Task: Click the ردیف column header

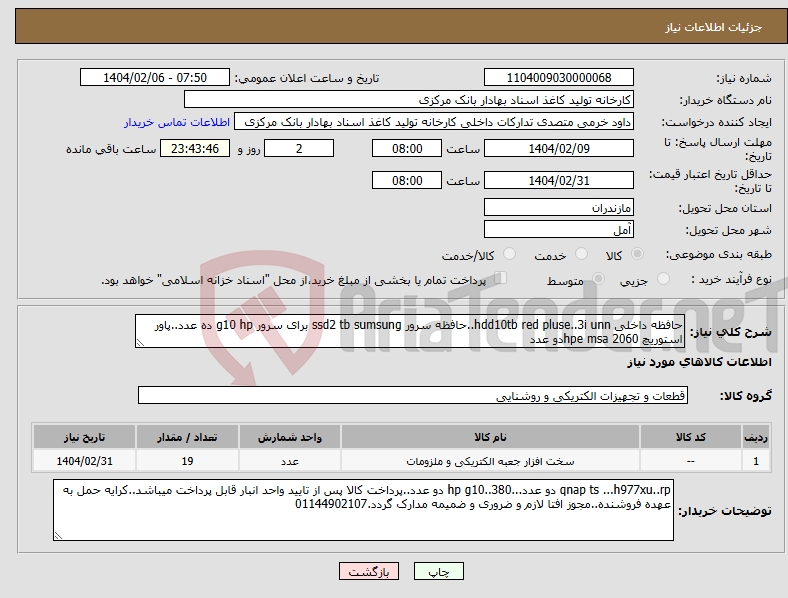Action: tap(756, 437)
